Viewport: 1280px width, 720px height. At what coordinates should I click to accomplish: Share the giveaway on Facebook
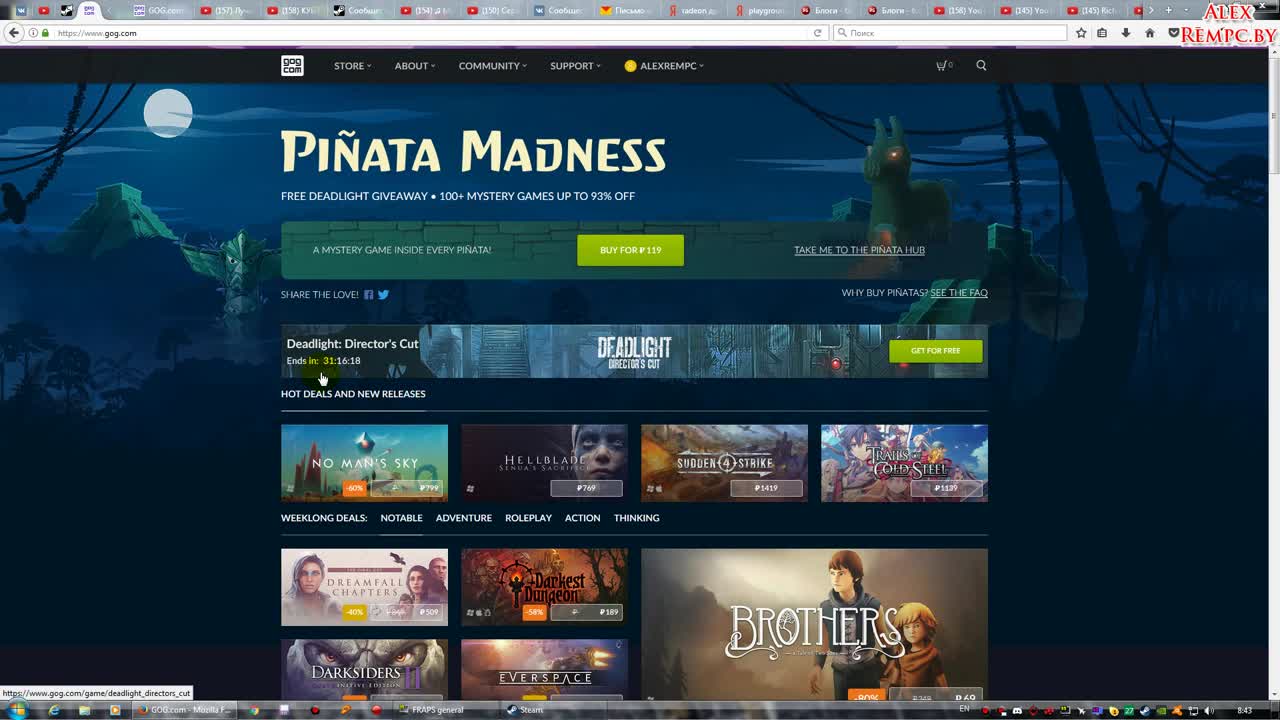[368, 294]
